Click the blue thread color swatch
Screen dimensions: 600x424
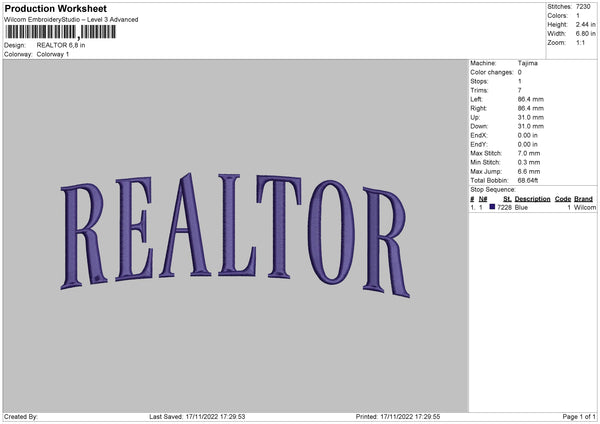coord(492,207)
